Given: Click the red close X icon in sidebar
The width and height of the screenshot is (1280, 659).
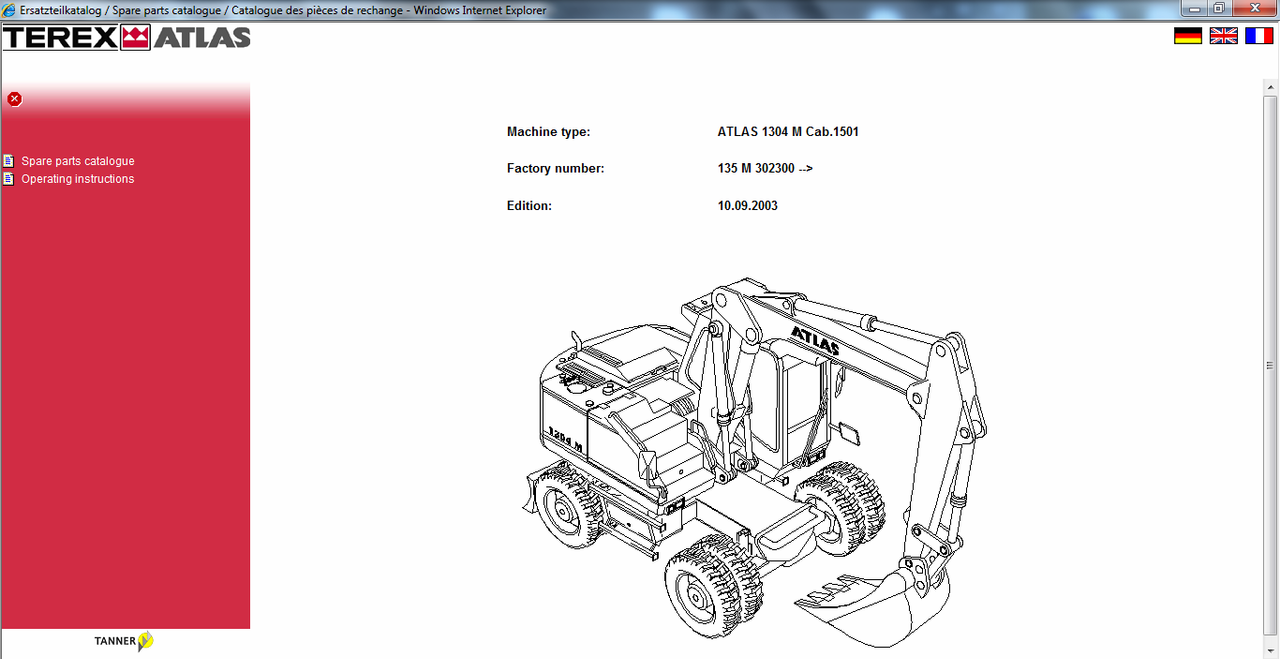Looking at the screenshot, I should 14,99.
